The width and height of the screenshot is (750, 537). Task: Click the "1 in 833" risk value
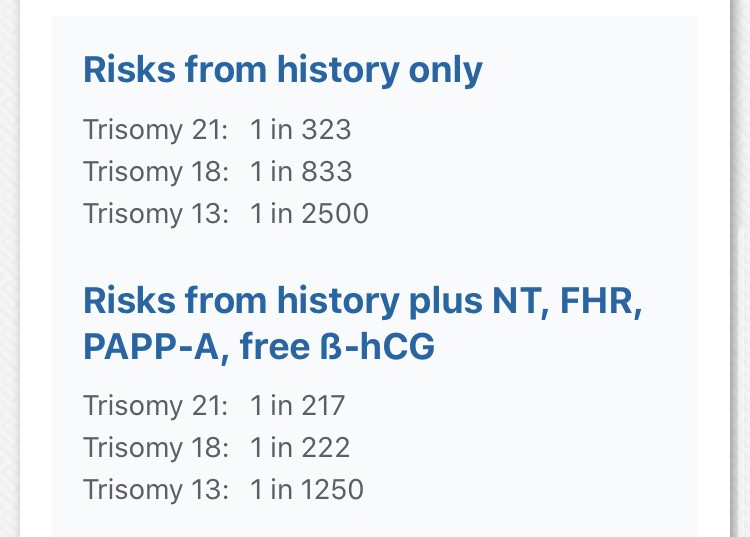(301, 172)
